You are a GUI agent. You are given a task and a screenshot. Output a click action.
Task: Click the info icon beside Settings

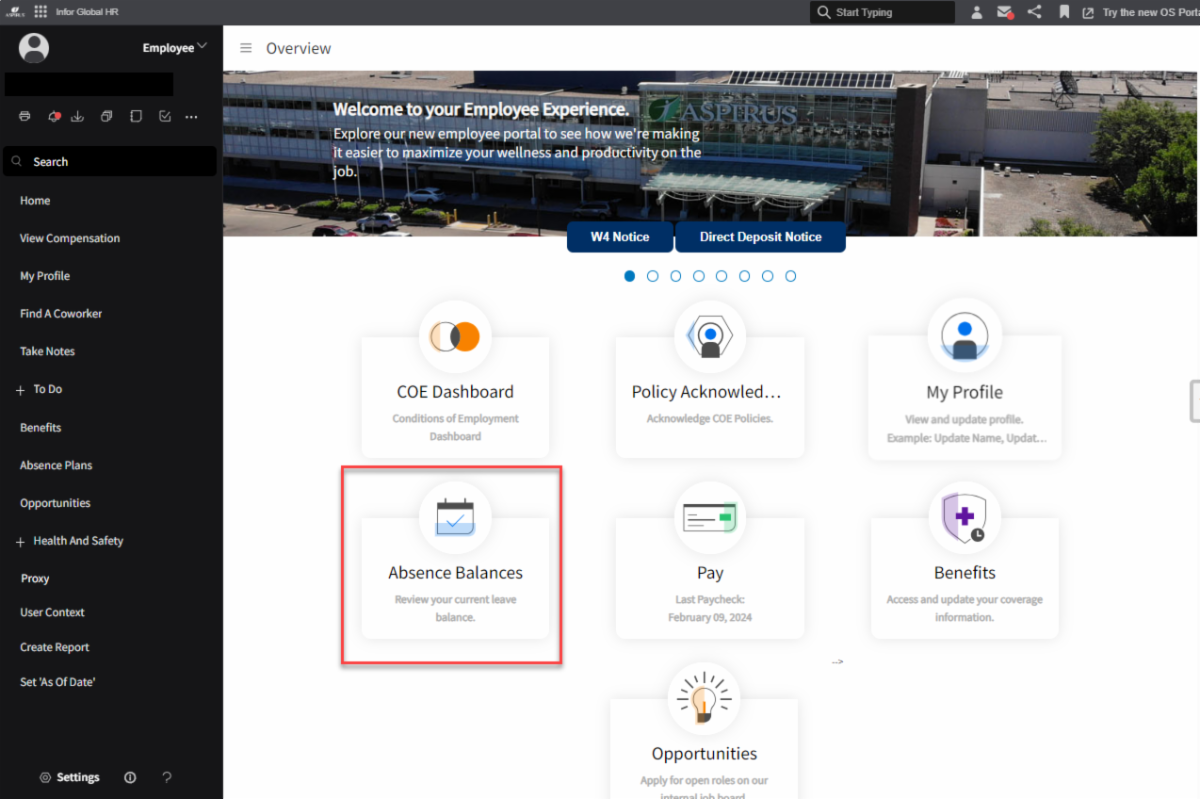click(x=130, y=777)
